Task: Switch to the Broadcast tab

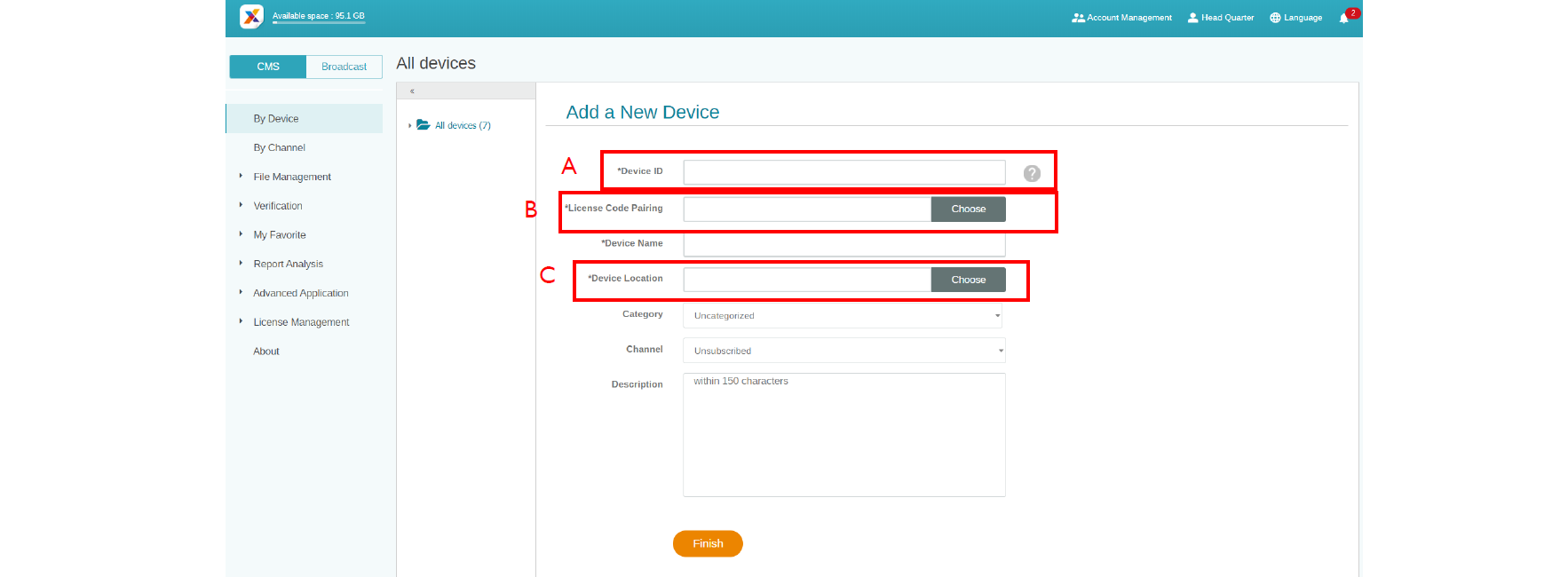Action: (344, 67)
